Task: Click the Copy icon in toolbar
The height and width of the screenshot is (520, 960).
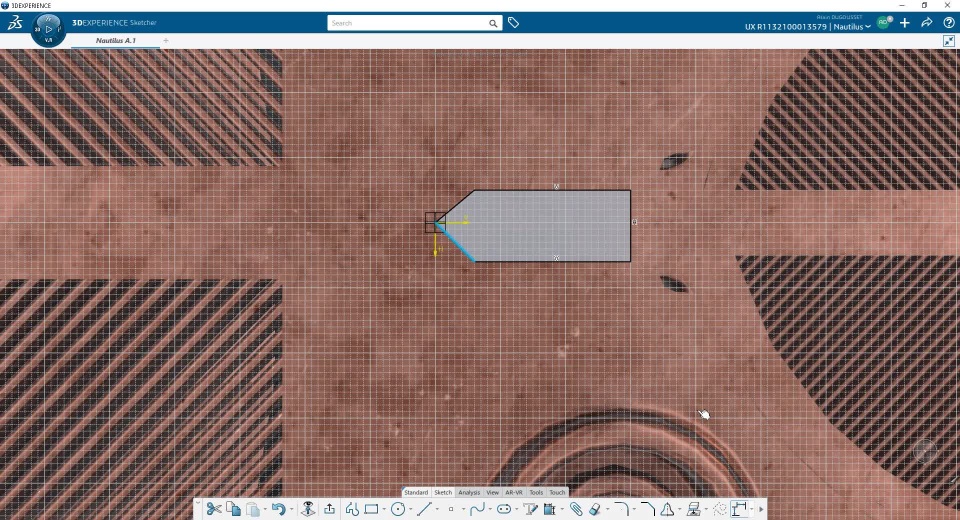Action: point(233,509)
